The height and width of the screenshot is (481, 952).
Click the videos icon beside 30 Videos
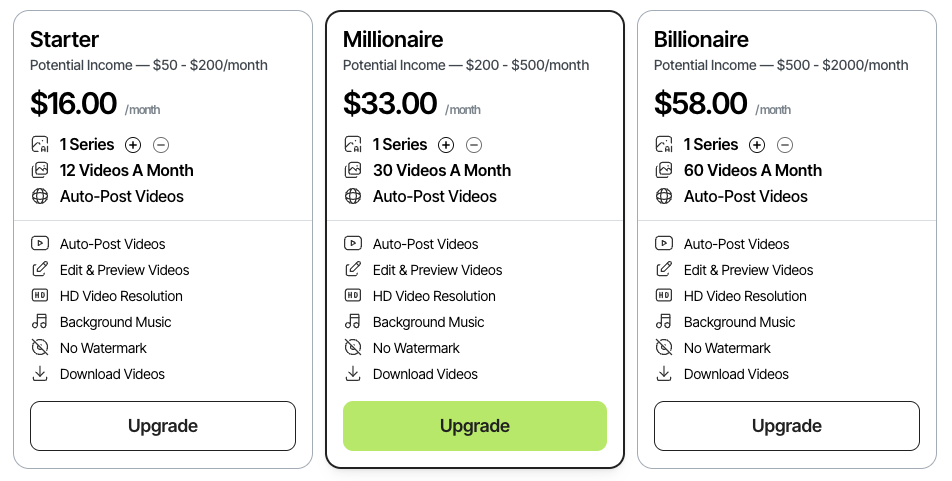[x=353, y=171]
